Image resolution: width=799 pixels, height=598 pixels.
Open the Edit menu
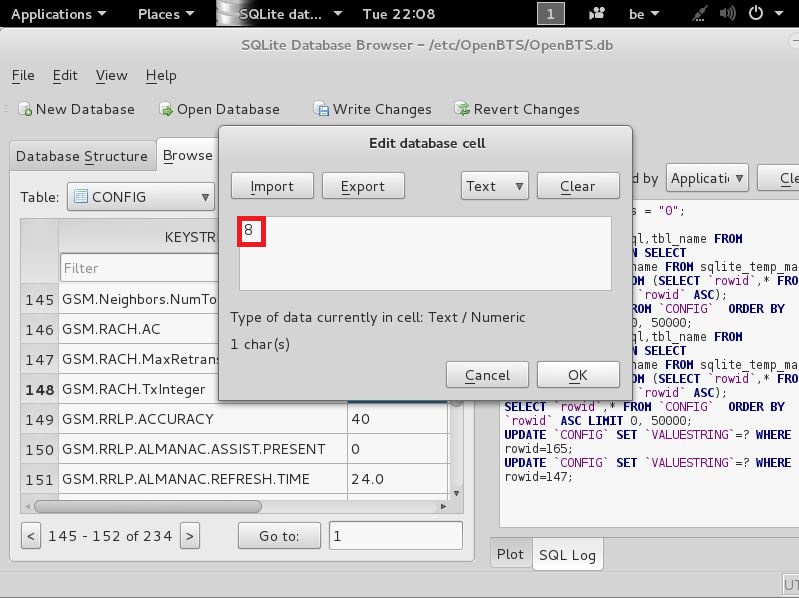65,75
